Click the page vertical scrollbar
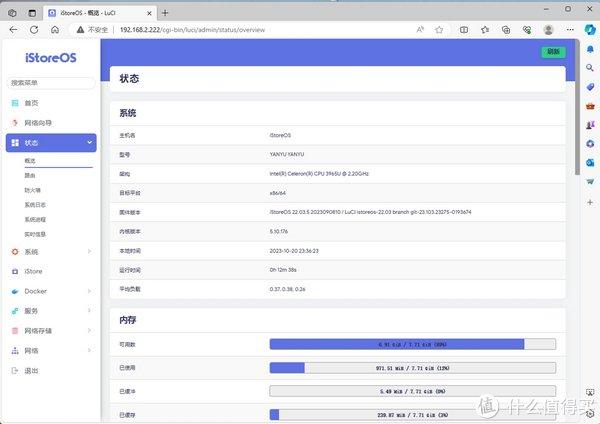The width and height of the screenshot is (600, 424). tap(577, 108)
